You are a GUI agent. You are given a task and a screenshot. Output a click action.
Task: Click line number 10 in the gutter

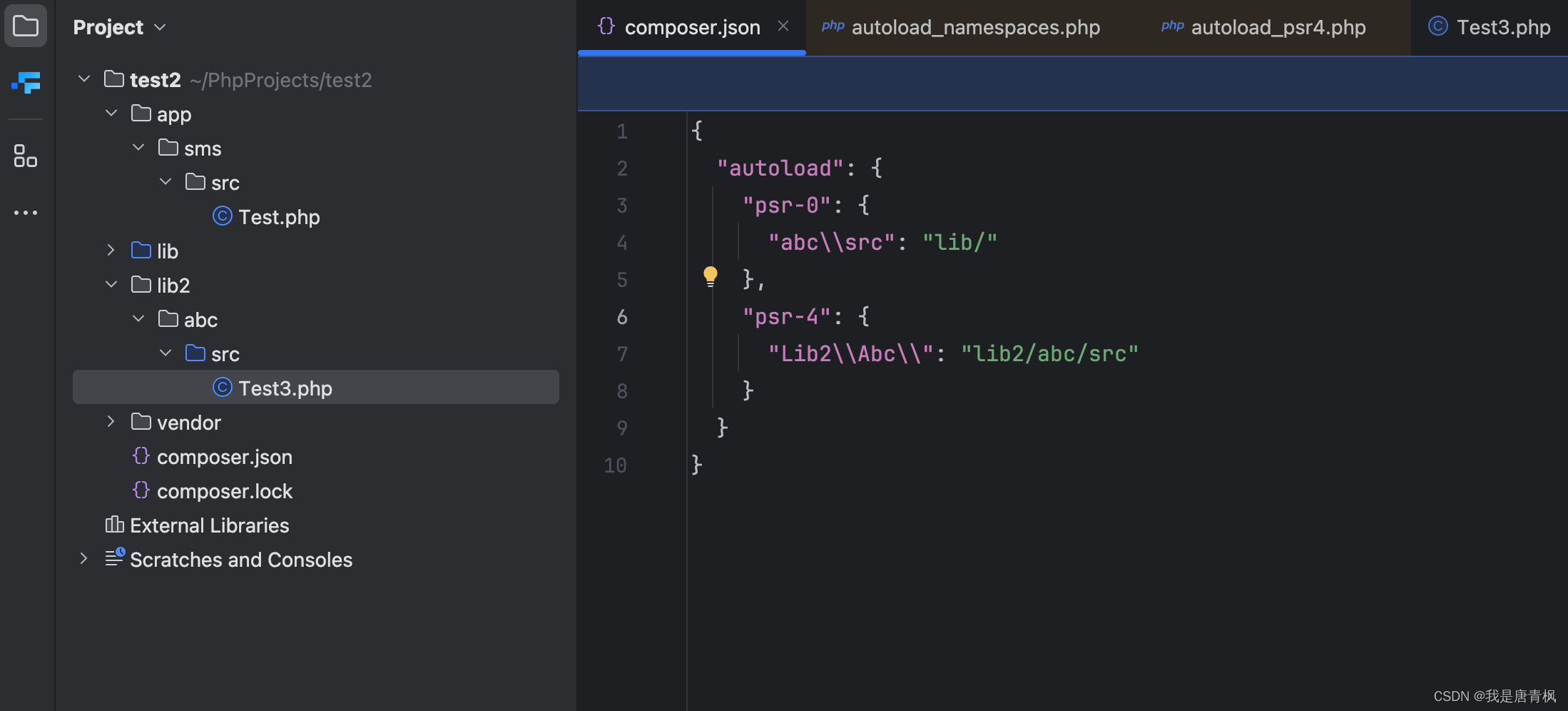coord(615,465)
